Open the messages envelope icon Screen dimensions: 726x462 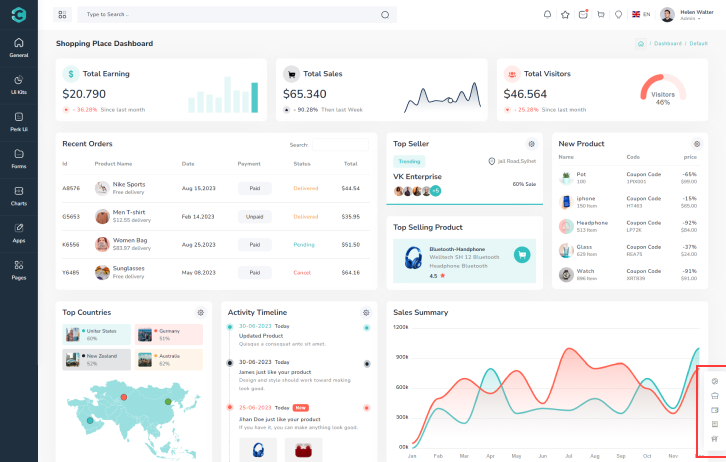click(582, 15)
